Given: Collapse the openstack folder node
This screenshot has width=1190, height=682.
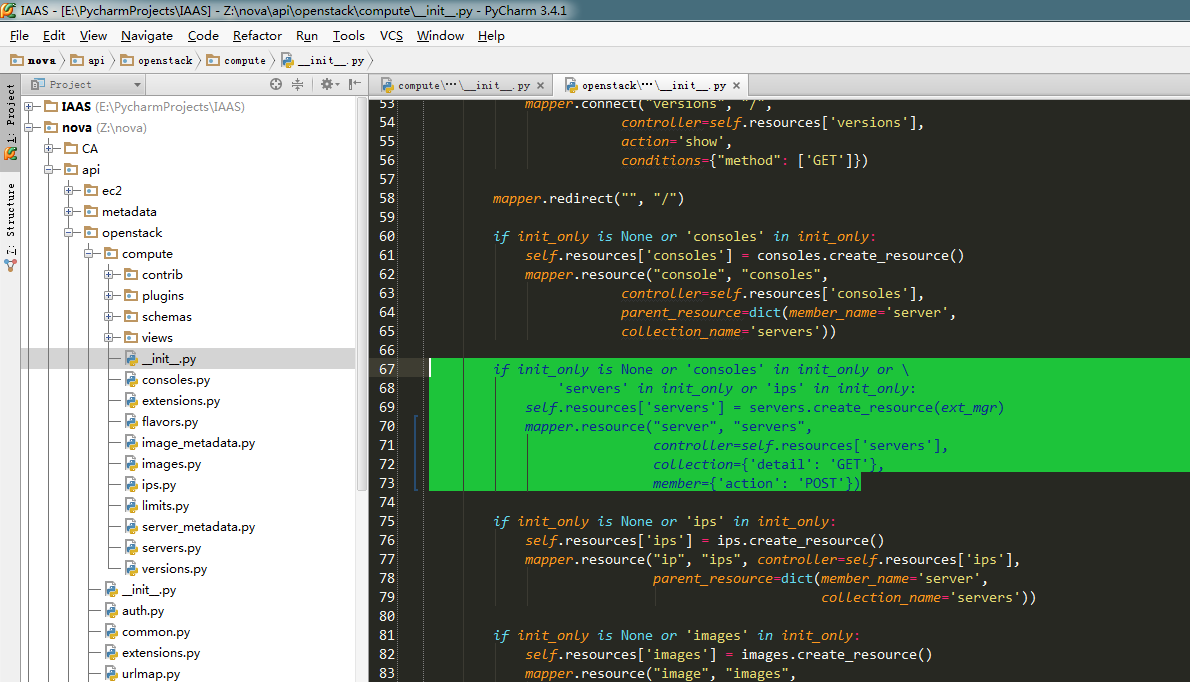Looking at the screenshot, I should click(x=68, y=233).
